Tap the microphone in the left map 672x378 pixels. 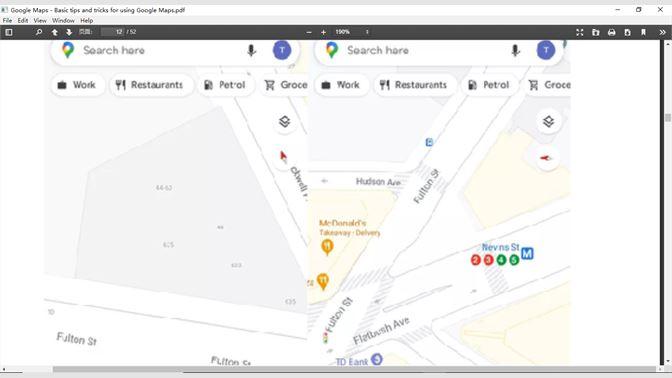click(252, 51)
